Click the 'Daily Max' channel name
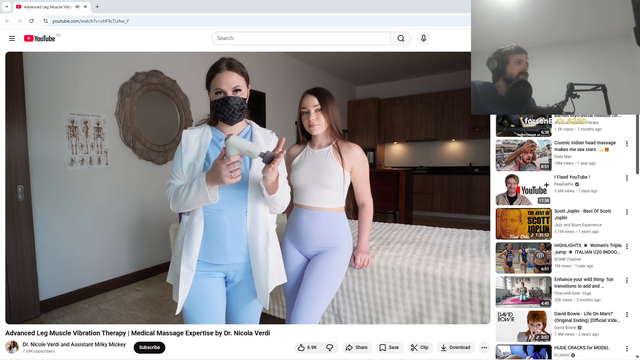 coord(563,156)
